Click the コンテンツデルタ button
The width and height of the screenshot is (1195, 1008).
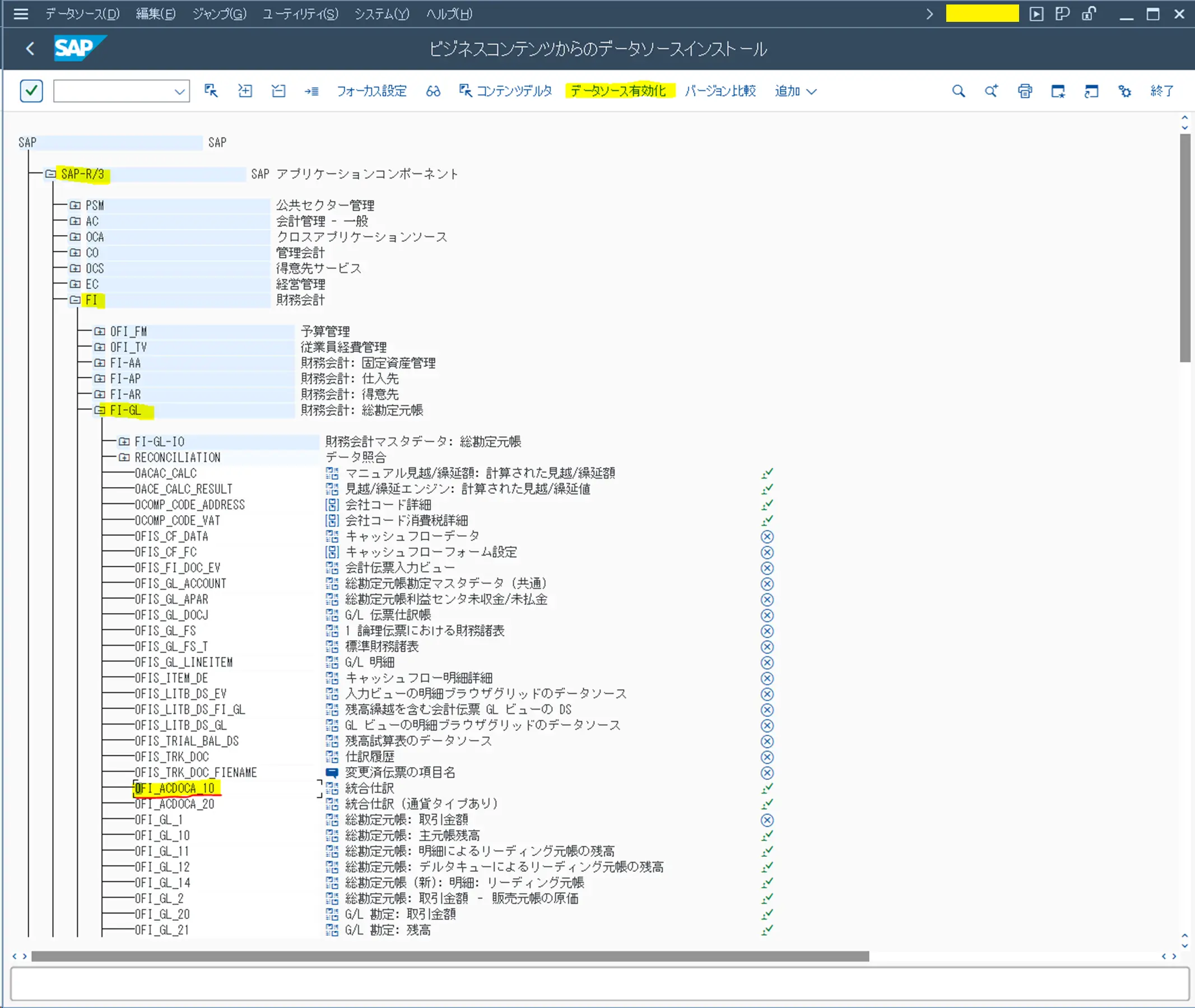[506, 91]
